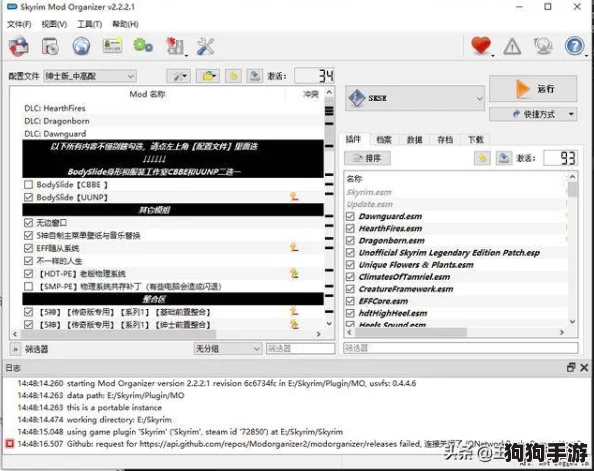Toggle the 无边窗口 mod checkbox
Viewport: 594px width, 471px height.
[28, 222]
